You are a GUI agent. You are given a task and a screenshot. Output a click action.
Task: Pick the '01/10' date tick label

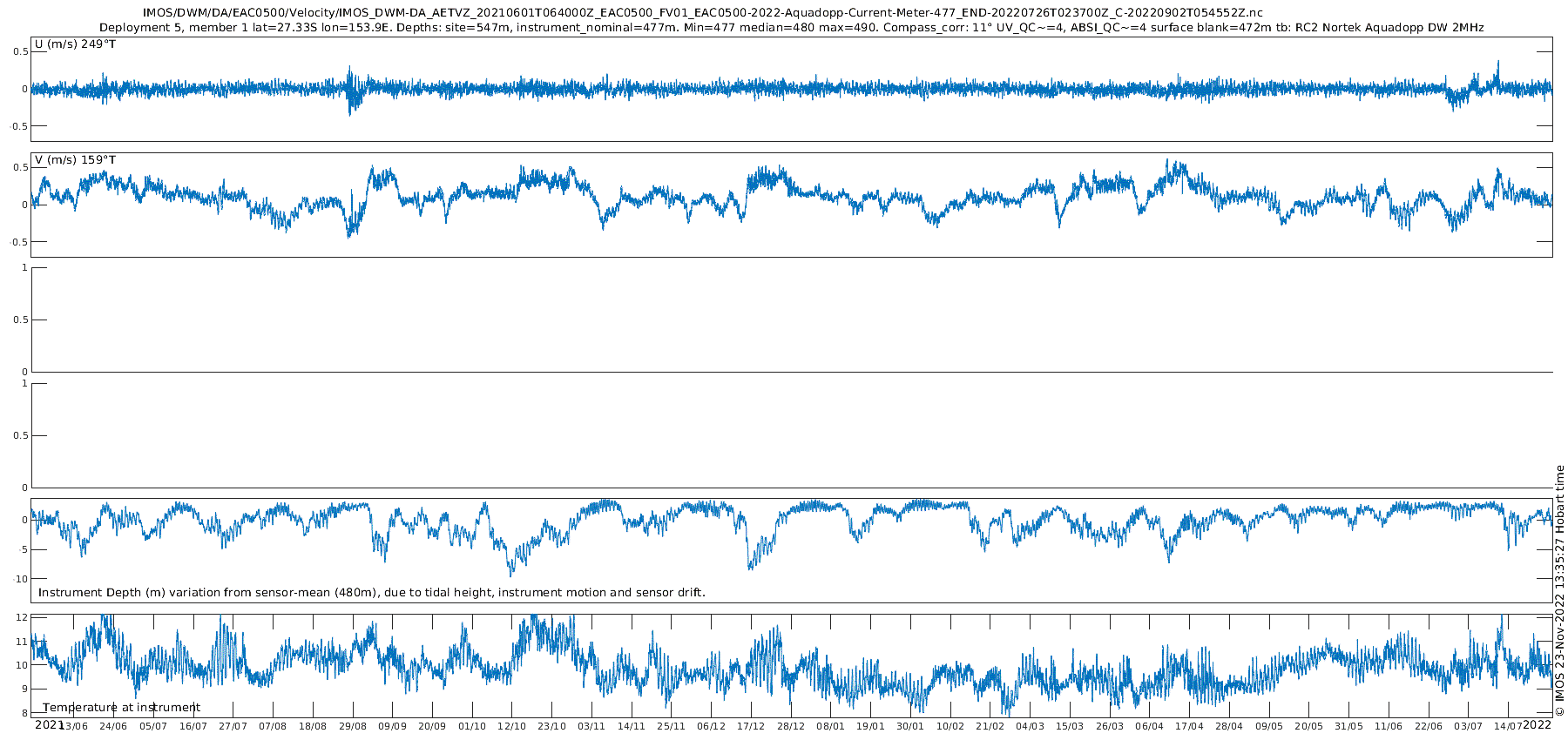tap(472, 726)
